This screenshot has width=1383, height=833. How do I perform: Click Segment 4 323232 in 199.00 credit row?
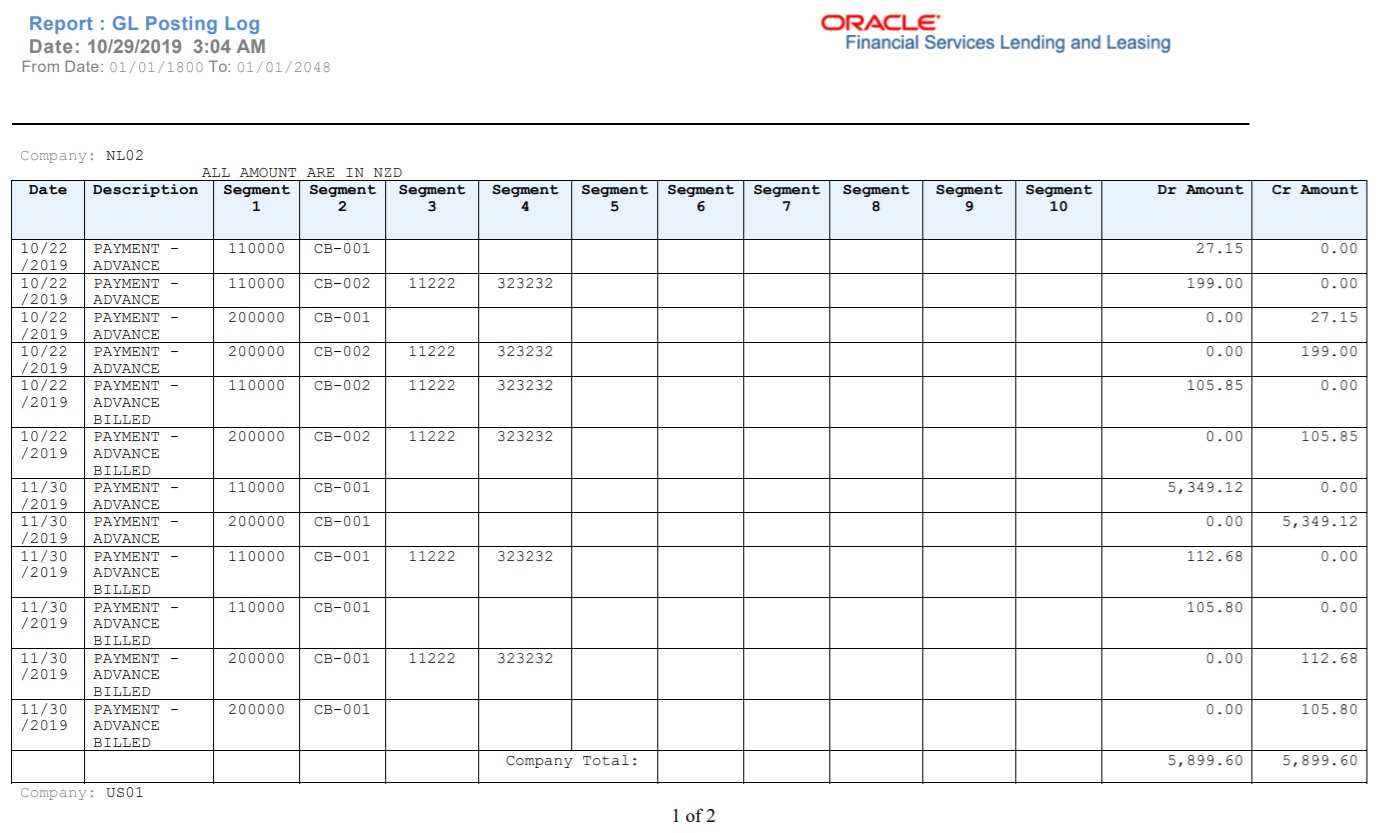point(525,351)
